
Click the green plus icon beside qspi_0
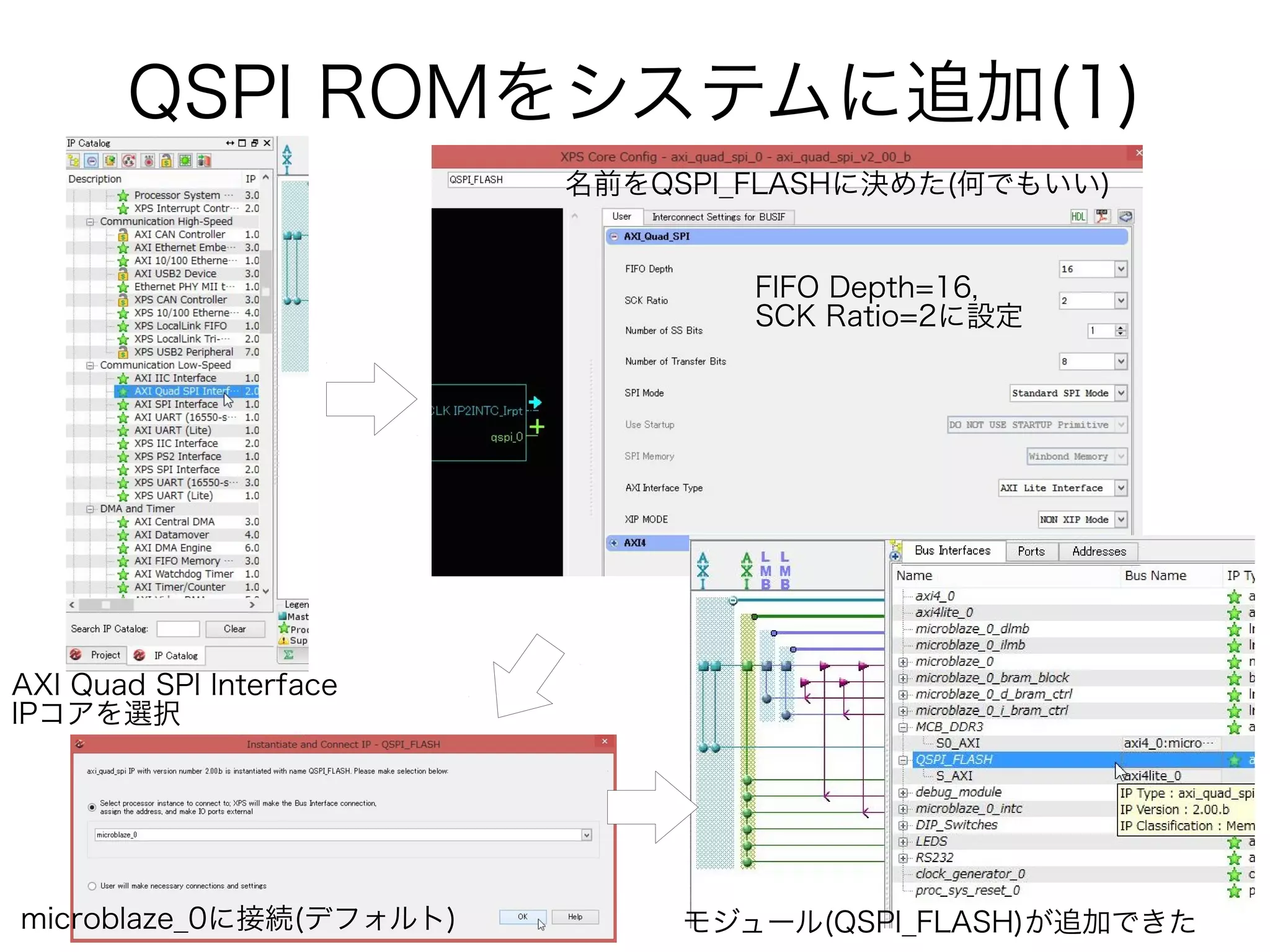pos(537,427)
